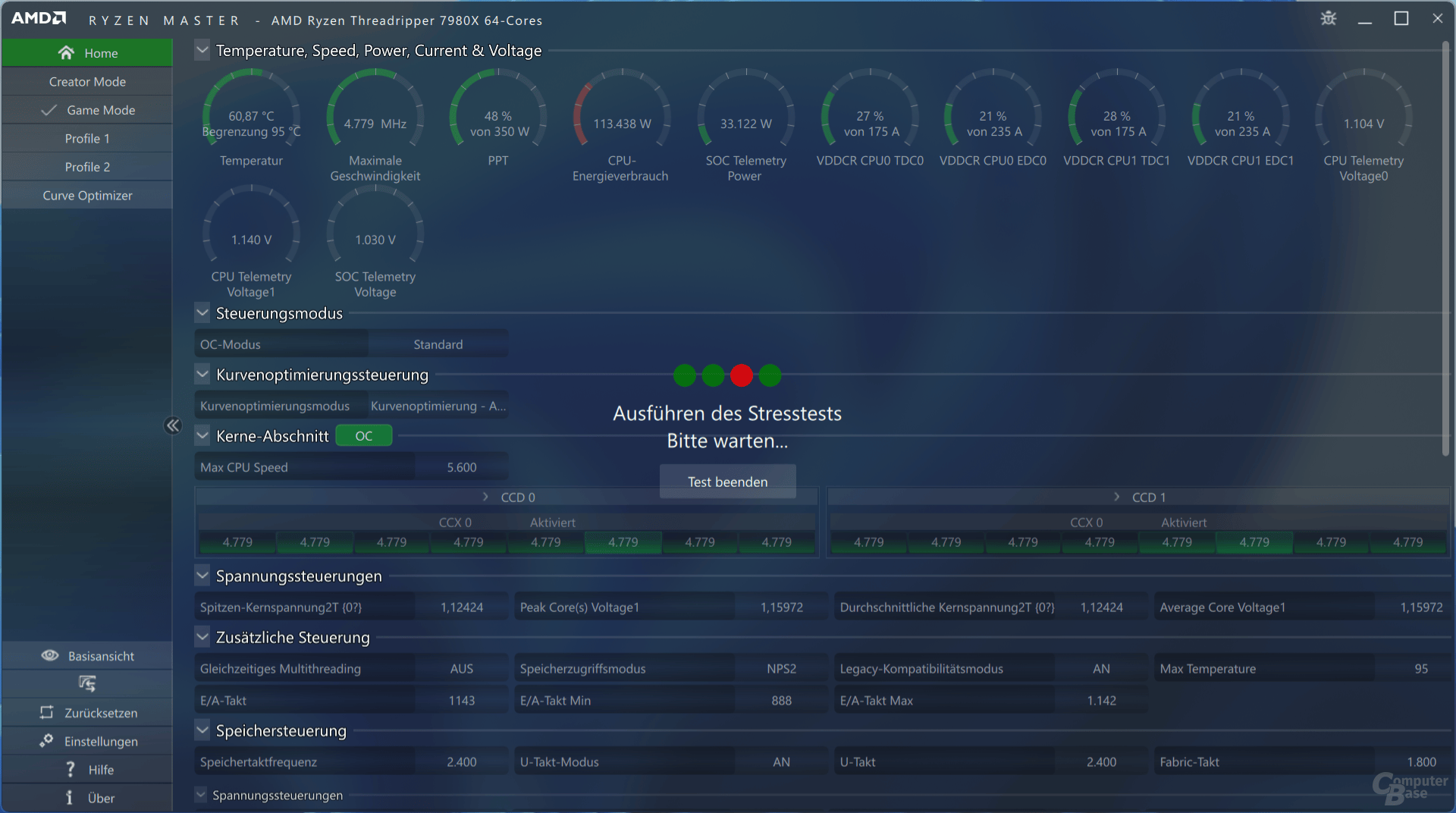This screenshot has width=1456, height=813.
Task: Select Profile 2 in the sidebar
Action: coord(87,167)
